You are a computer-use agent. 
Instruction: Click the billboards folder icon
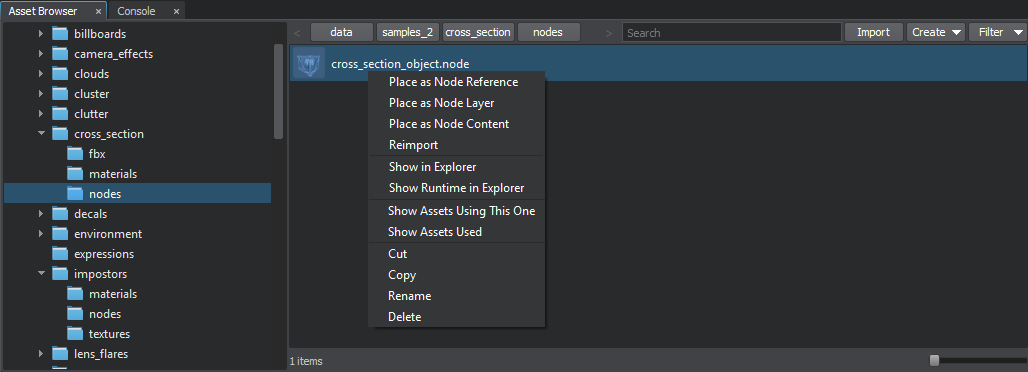[x=60, y=33]
